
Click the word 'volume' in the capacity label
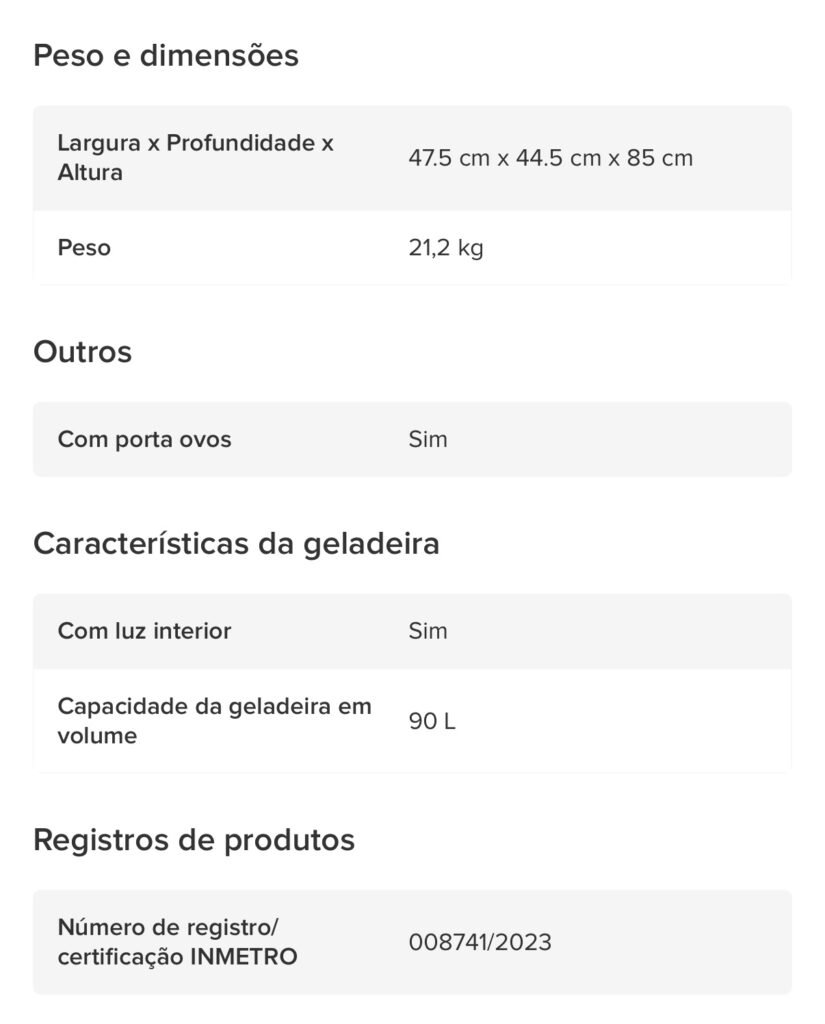click(97, 736)
